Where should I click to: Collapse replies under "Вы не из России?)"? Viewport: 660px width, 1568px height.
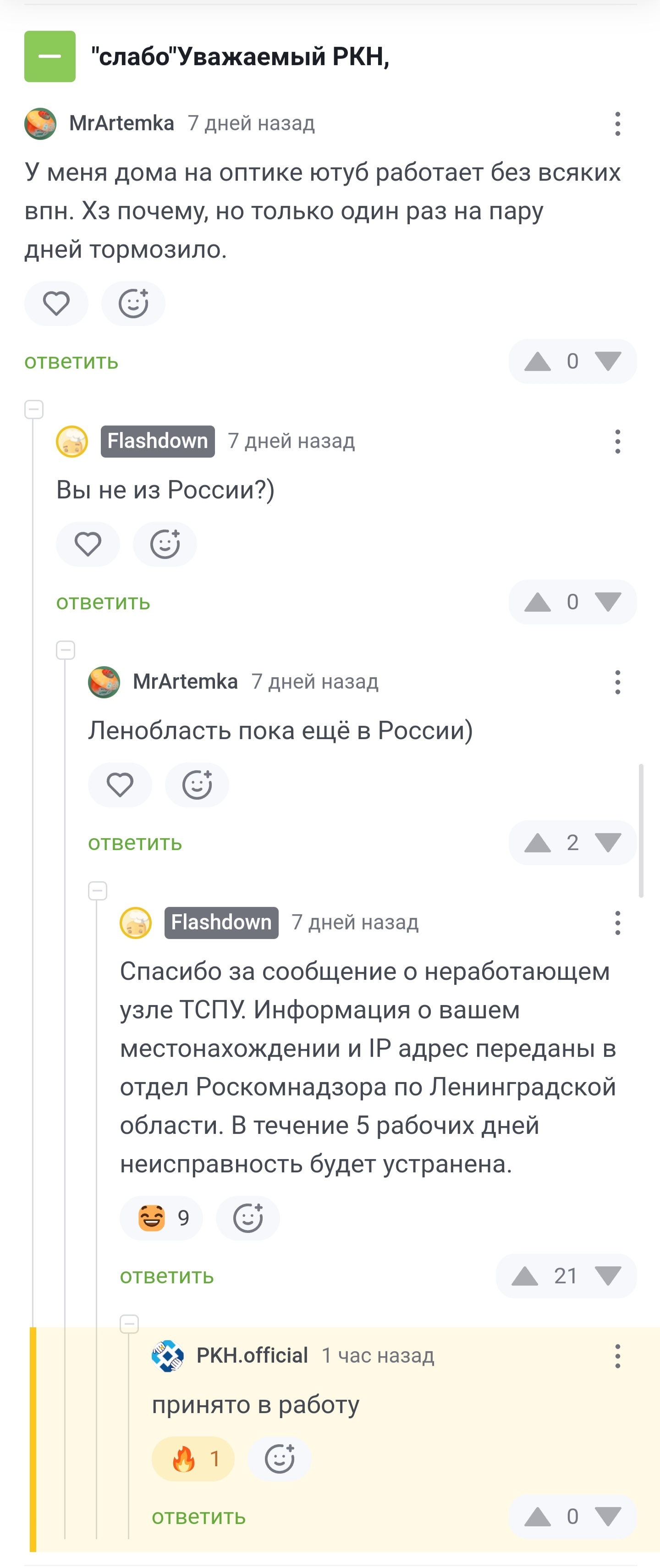tap(66, 650)
